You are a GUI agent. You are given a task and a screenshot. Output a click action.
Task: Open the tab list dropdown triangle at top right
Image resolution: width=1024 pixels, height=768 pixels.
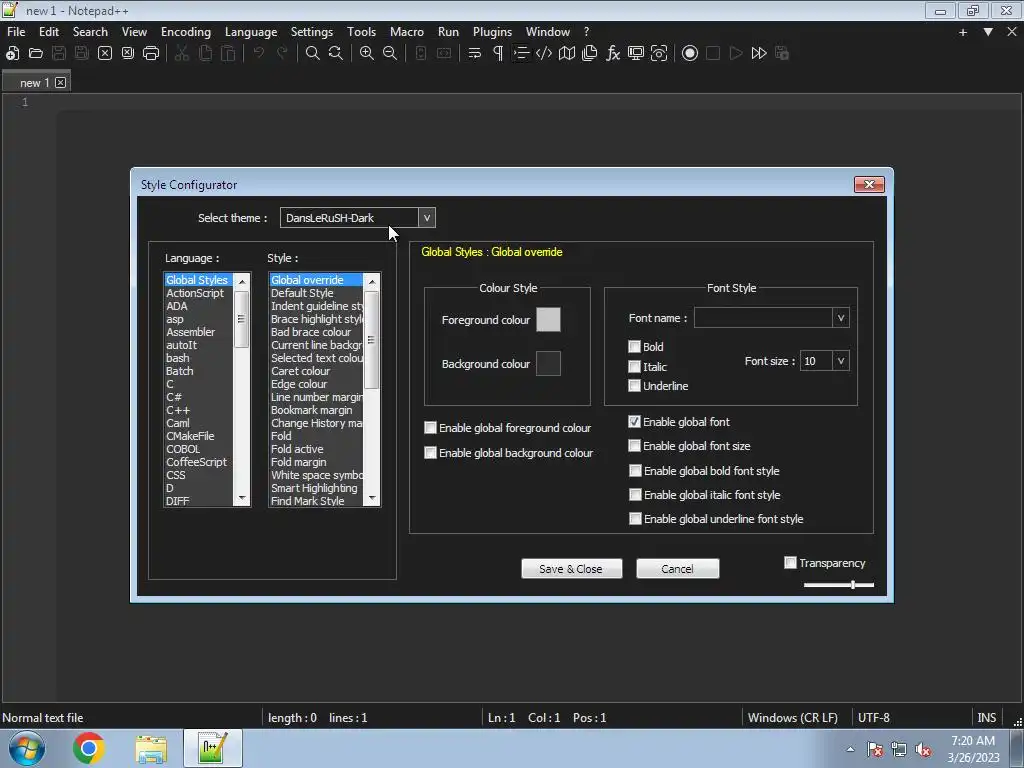tap(988, 31)
